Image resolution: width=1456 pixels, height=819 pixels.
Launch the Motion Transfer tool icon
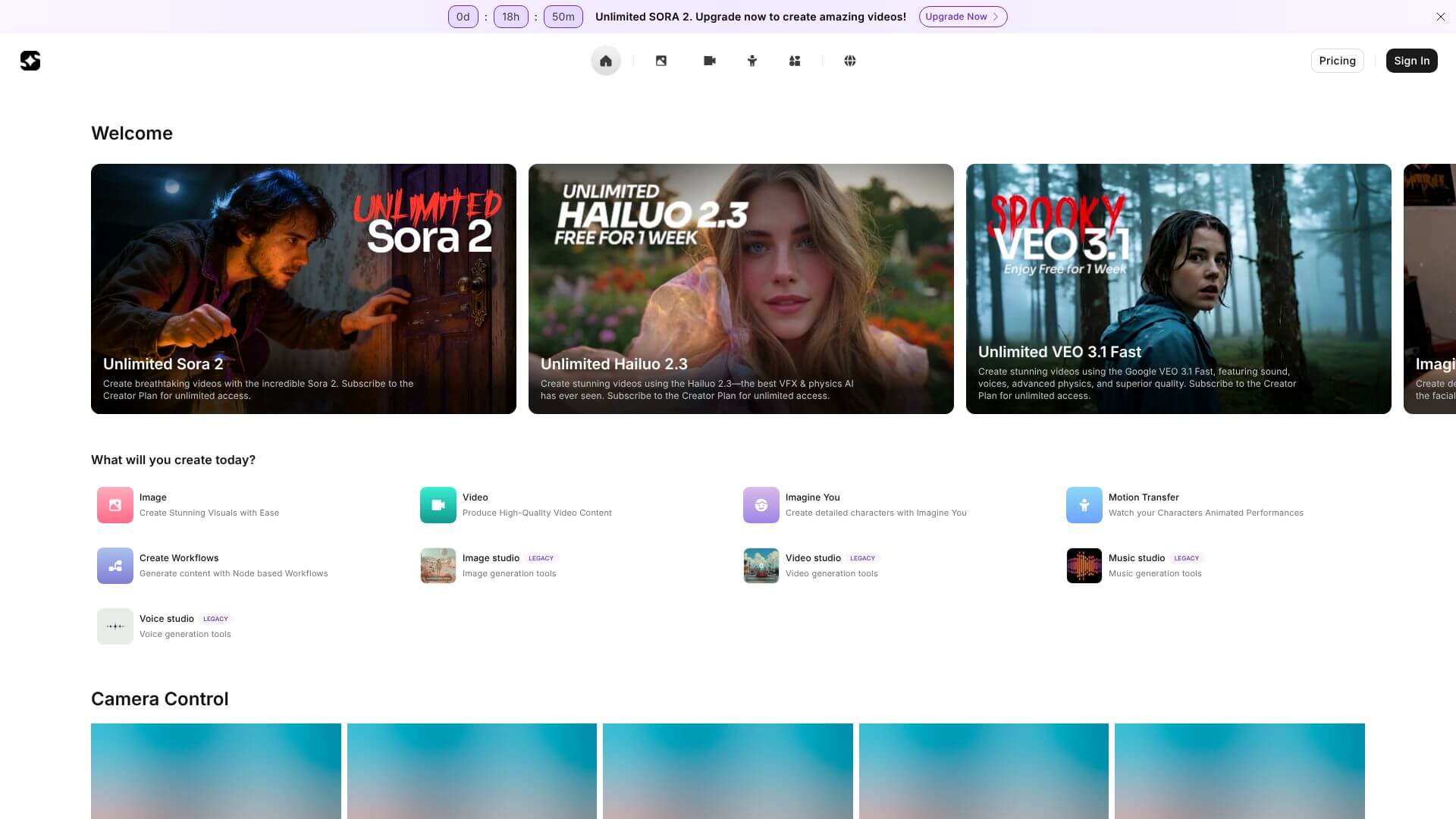point(1084,505)
